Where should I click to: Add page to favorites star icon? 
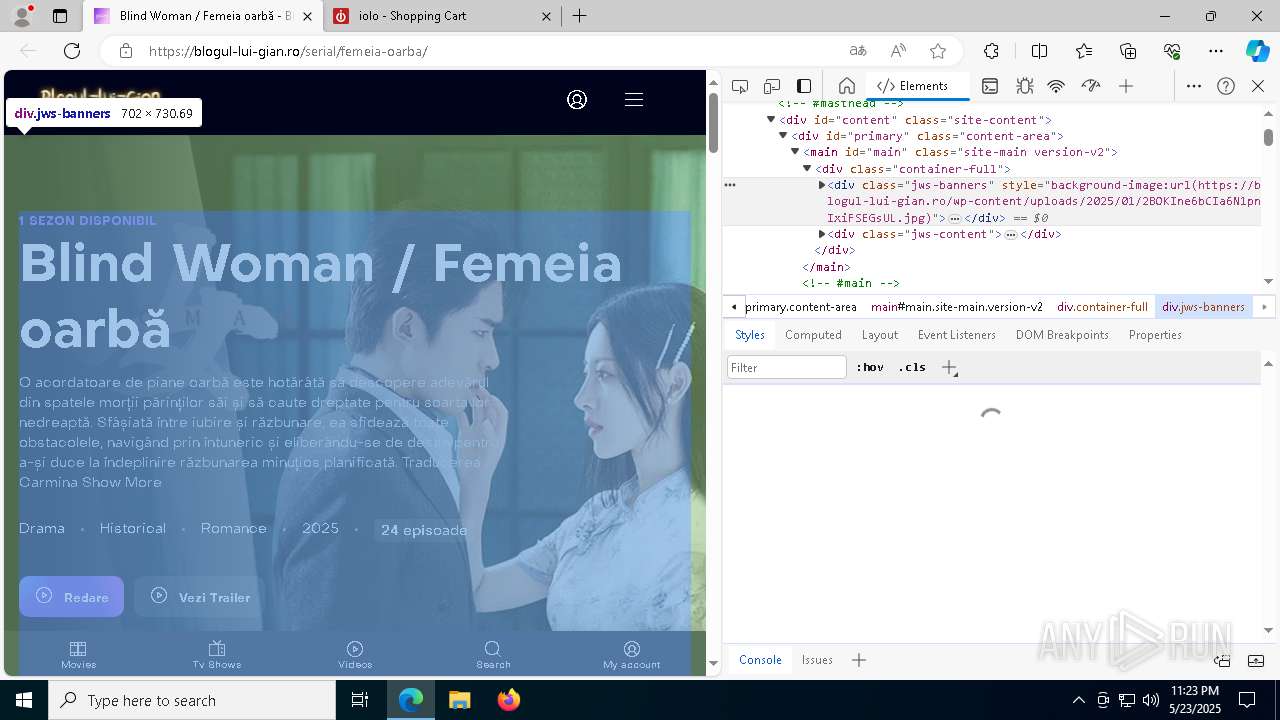click(938, 51)
